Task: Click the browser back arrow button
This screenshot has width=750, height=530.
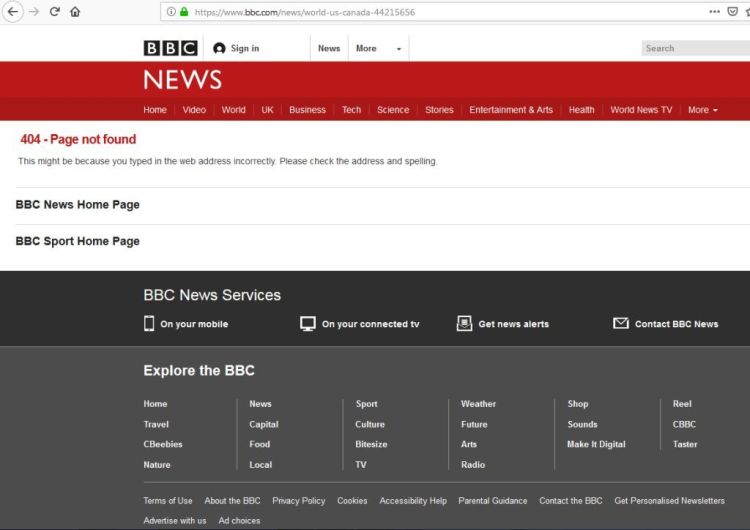Action: (13, 11)
